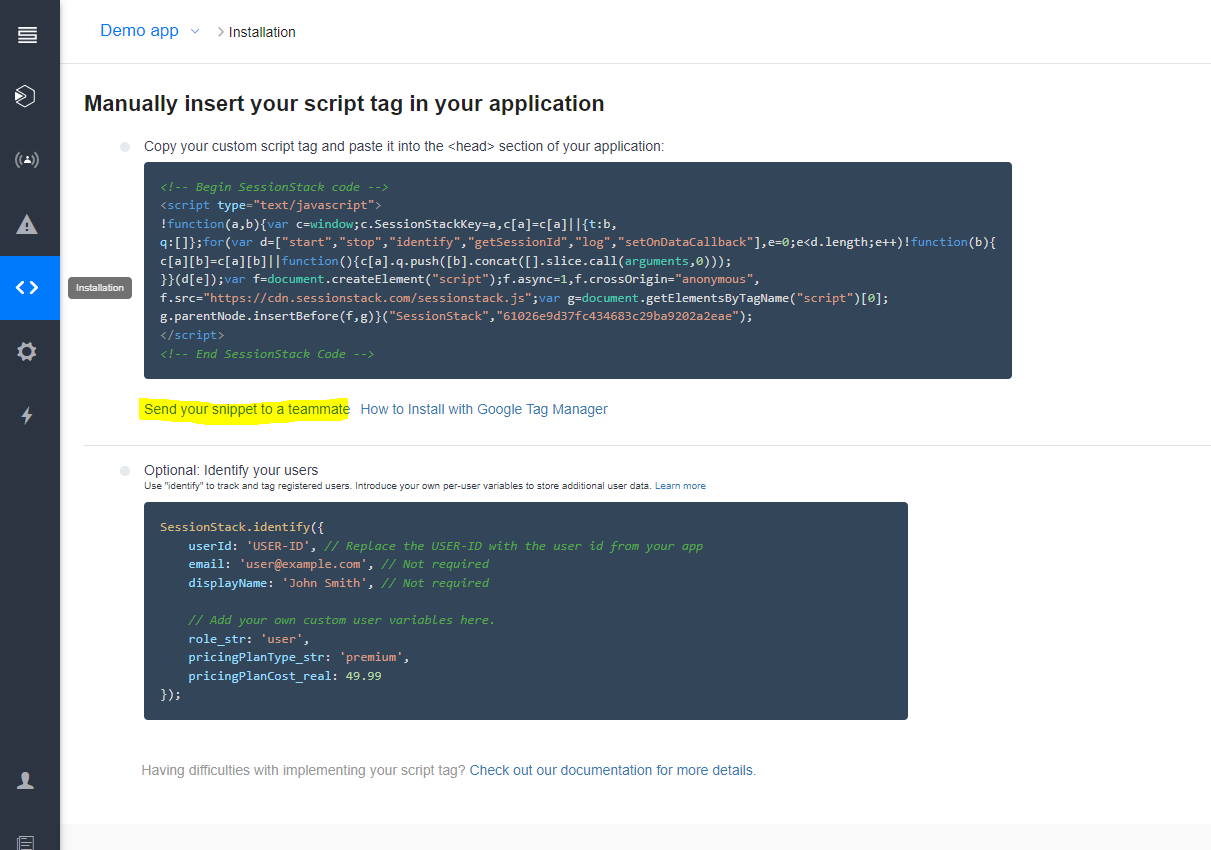1211x850 pixels.
Task: Open the settings gear icon
Action: 27,352
